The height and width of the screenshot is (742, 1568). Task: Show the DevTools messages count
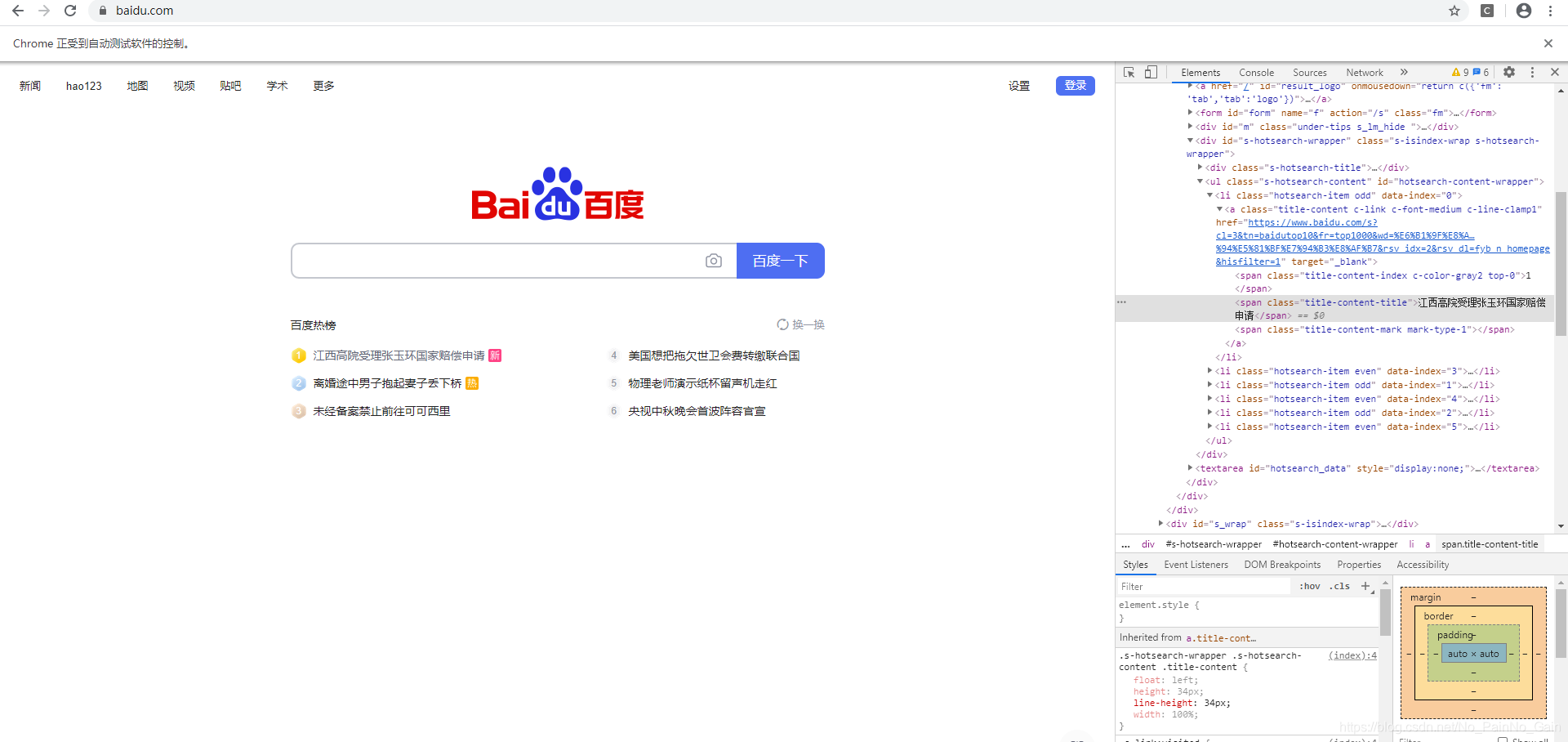(x=1481, y=72)
